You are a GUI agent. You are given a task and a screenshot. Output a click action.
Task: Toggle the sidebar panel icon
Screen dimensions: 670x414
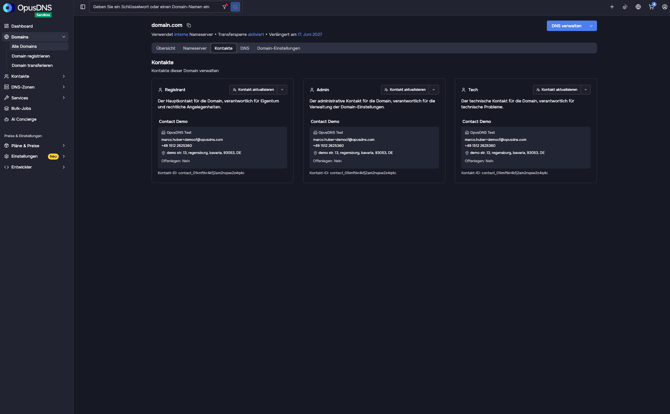pos(82,7)
